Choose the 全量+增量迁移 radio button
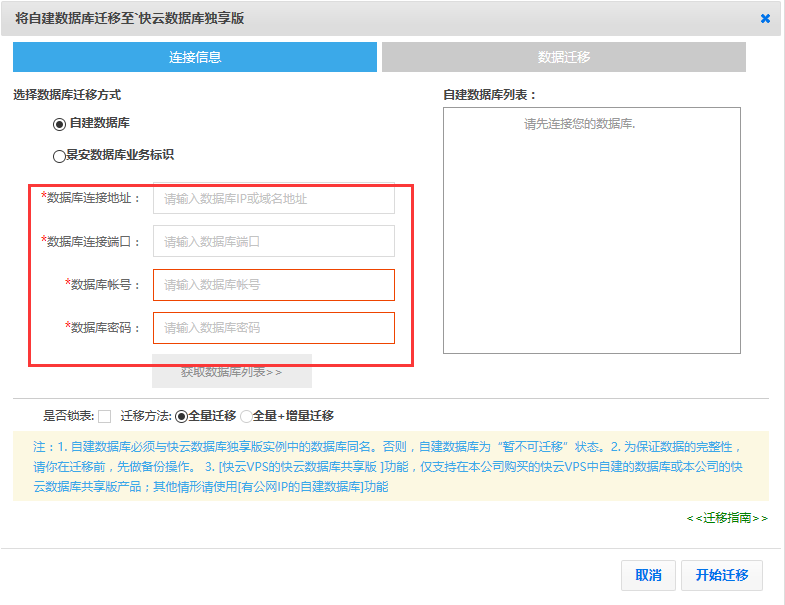The width and height of the screenshot is (785, 605). [246, 416]
